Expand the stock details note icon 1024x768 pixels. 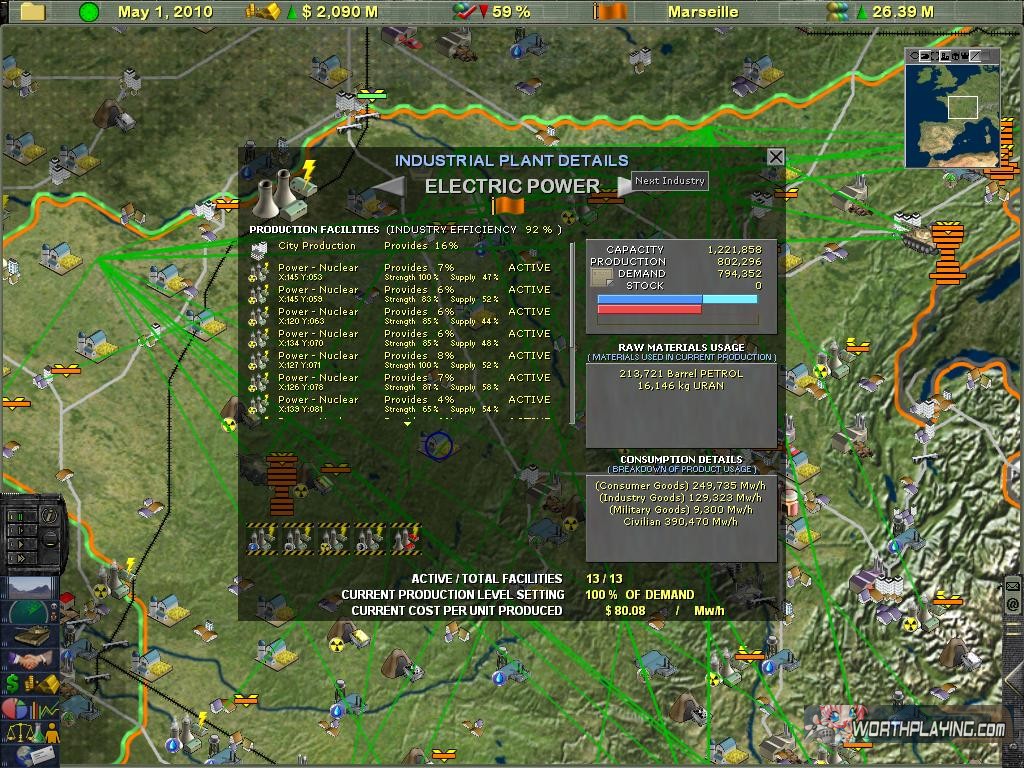pyautogui.click(x=602, y=279)
